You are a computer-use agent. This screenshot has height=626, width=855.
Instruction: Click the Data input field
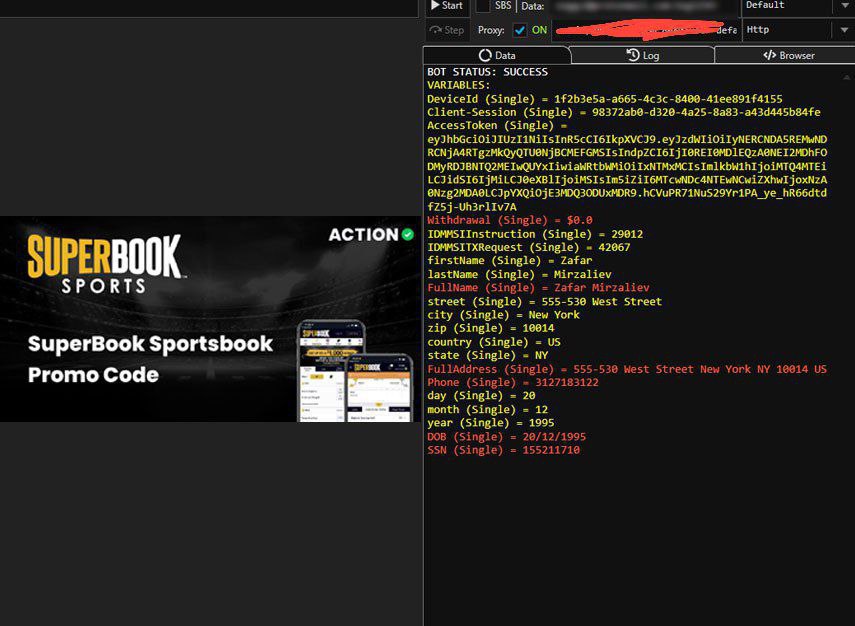[x=642, y=6]
